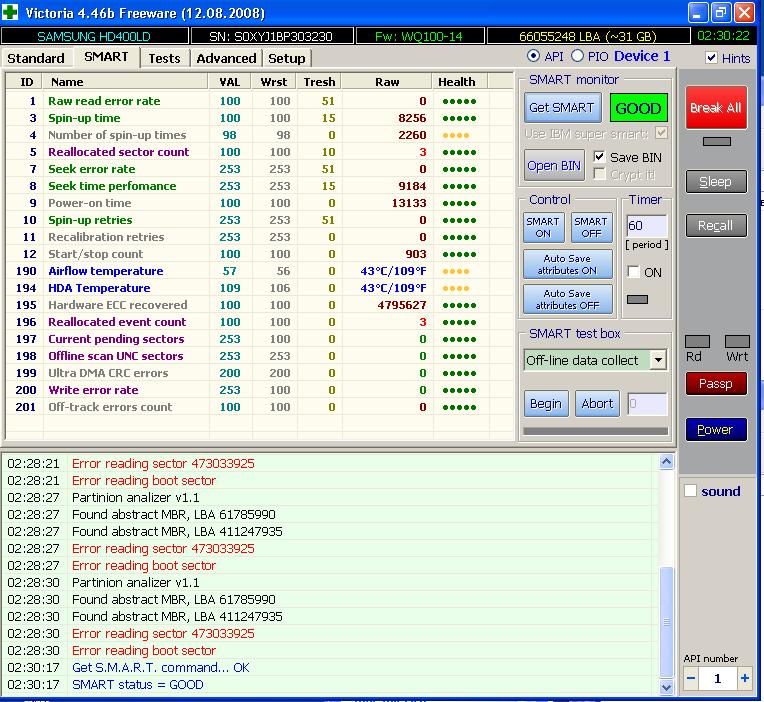
Task: Click the Fw: WQ100-14 firmware field
Action: click(x=420, y=37)
